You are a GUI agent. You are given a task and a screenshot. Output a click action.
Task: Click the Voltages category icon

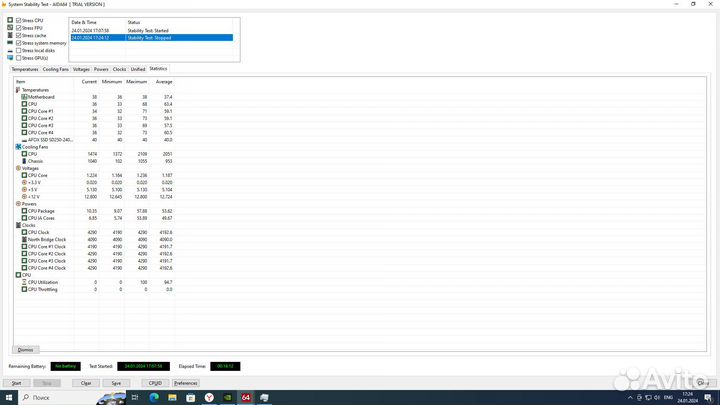(x=18, y=168)
